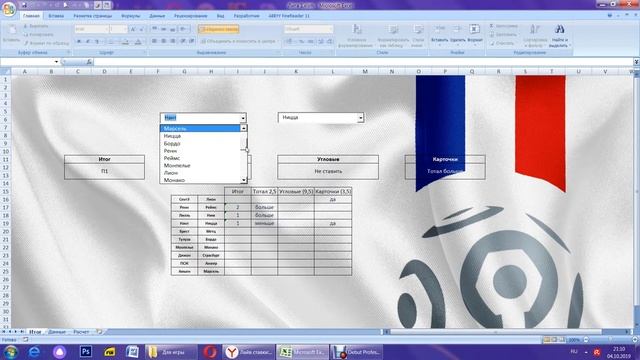Pick Ренн in the team list
This screenshot has height=360, width=640.
click(200, 151)
